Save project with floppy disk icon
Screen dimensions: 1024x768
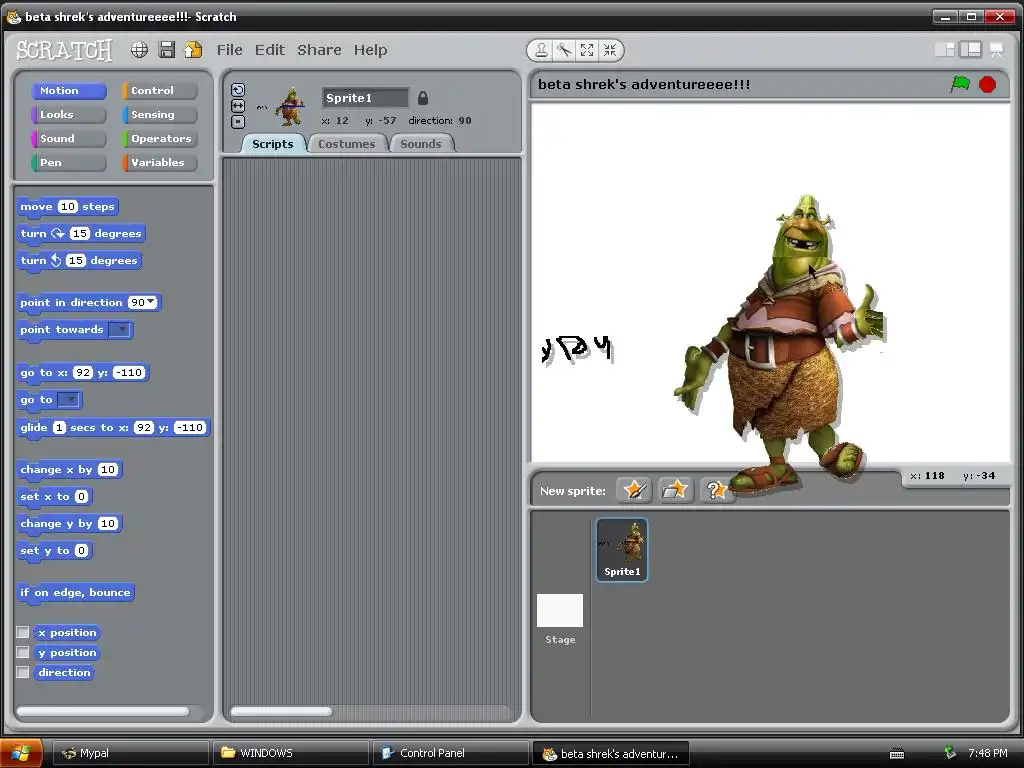(167, 50)
